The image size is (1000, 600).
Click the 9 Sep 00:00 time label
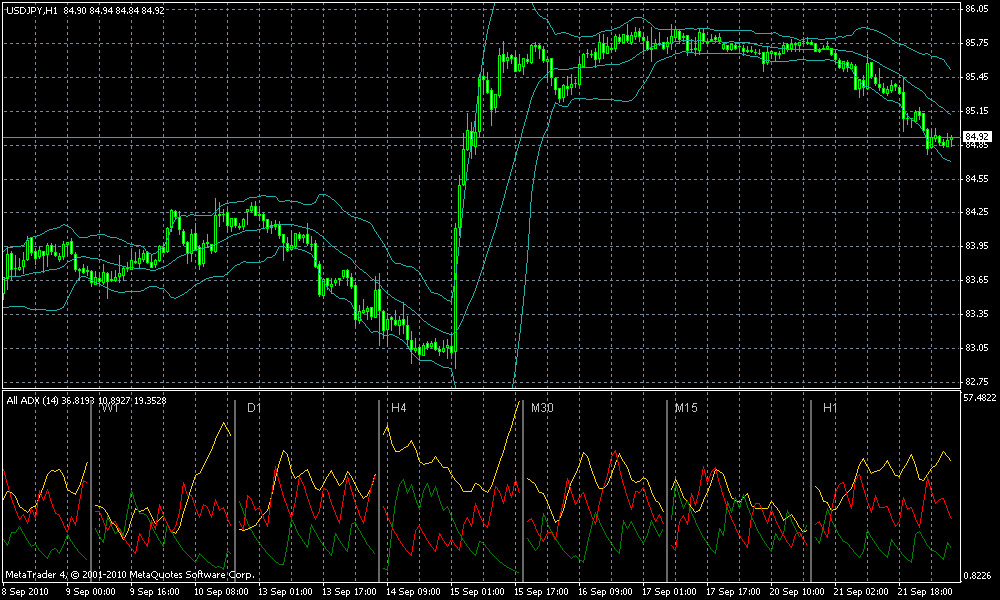[x=91, y=592]
